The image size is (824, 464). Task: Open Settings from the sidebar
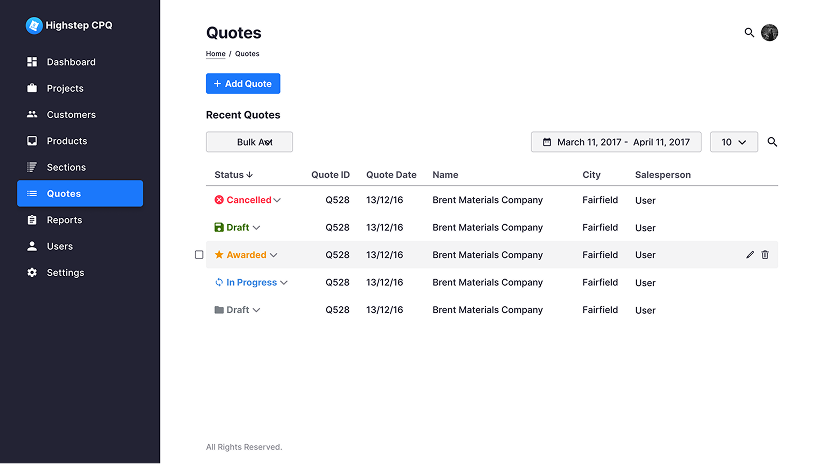click(x=65, y=273)
